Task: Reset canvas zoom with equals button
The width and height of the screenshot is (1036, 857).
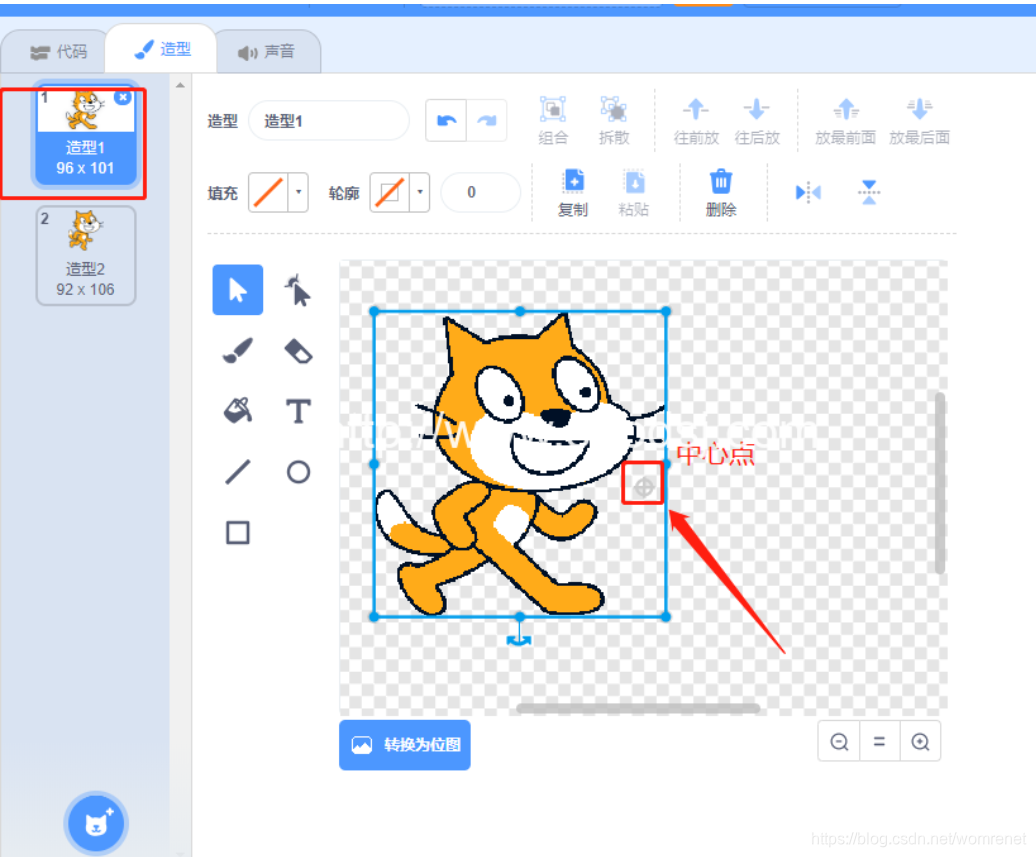Action: (879, 741)
